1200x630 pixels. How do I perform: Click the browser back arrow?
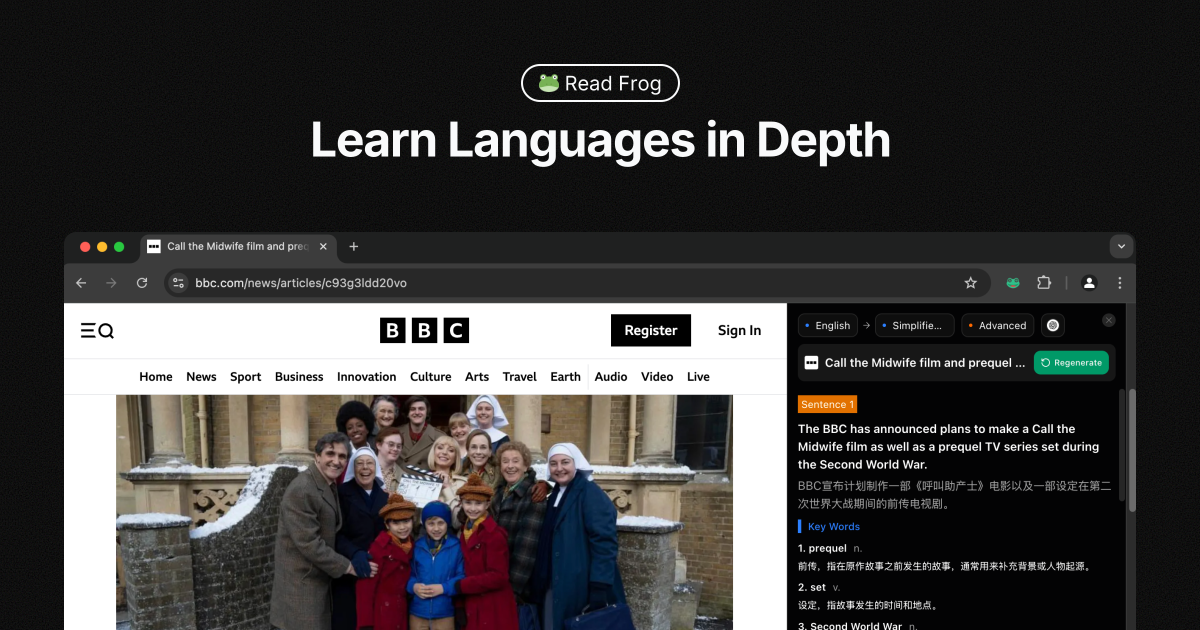(x=81, y=283)
